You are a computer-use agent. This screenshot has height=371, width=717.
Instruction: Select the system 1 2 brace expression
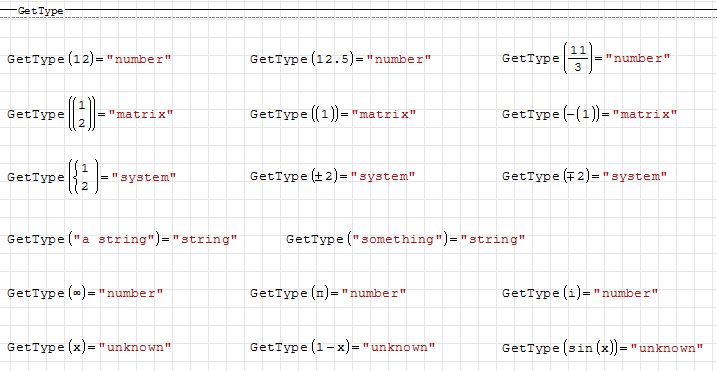click(x=91, y=177)
